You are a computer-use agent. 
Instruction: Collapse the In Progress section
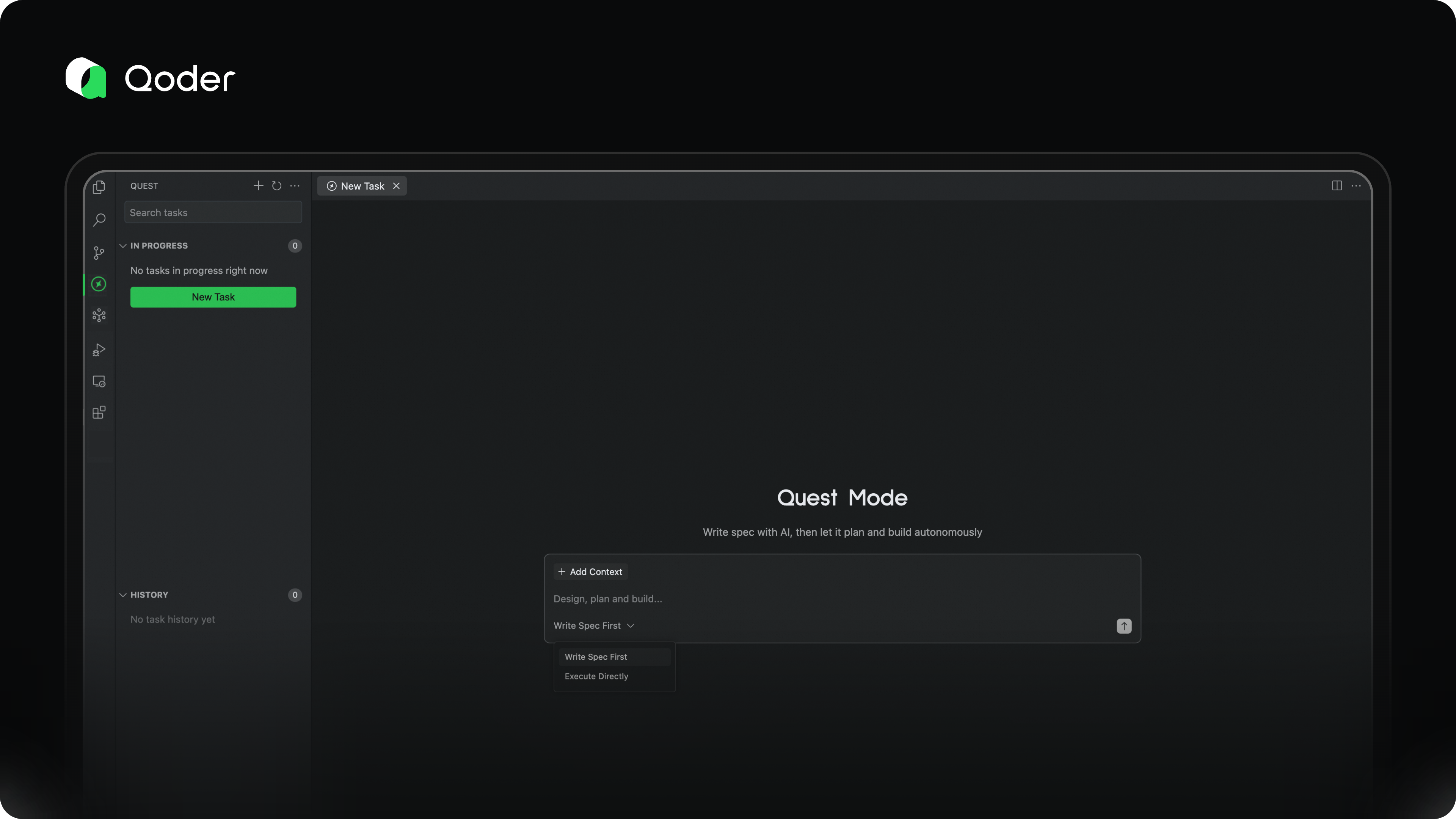point(123,246)
